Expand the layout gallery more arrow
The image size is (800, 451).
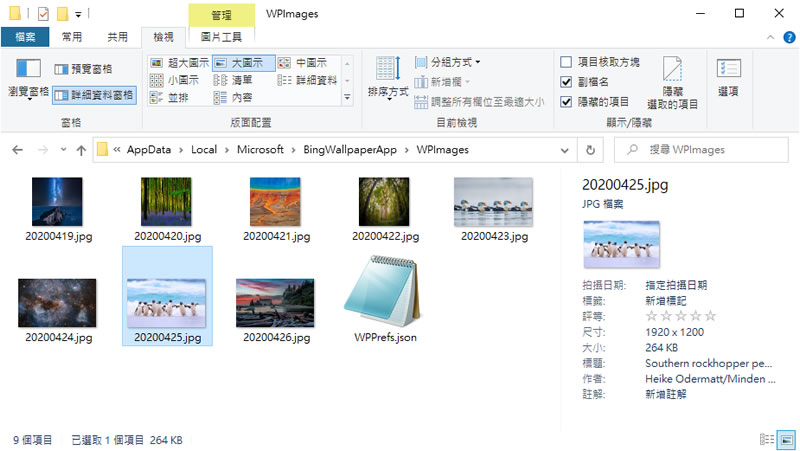coord(346,98)
